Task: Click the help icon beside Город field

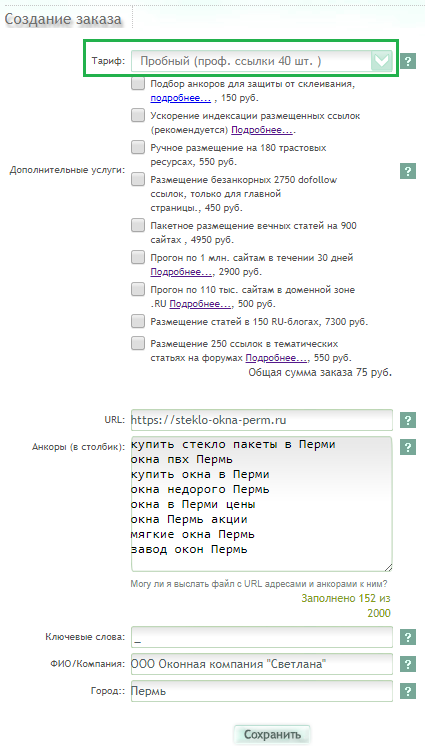Action: pyautogui.click(x=408, y=691)
